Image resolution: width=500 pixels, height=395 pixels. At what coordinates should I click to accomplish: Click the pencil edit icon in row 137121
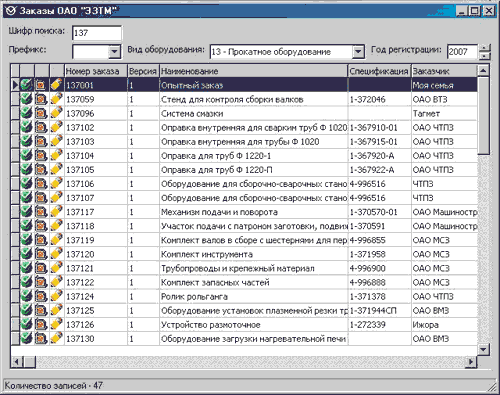[56, 268]
